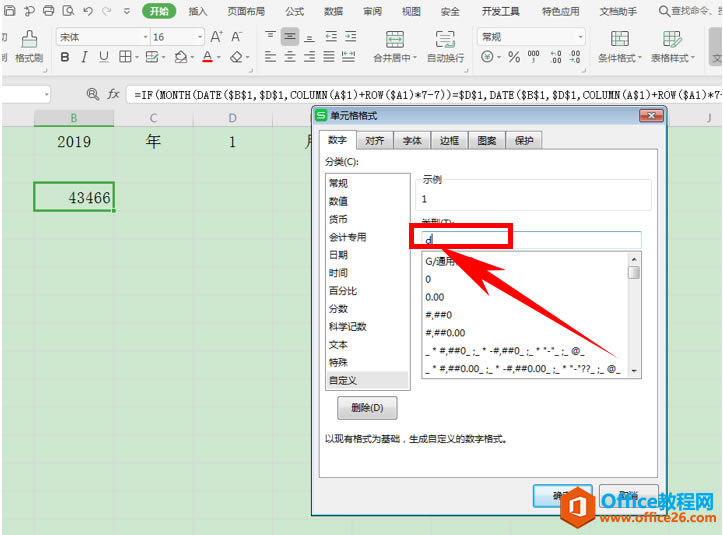Click the Print icon in quick access bar
This screenshot has width=723, height=535.
tap(48, 10)
